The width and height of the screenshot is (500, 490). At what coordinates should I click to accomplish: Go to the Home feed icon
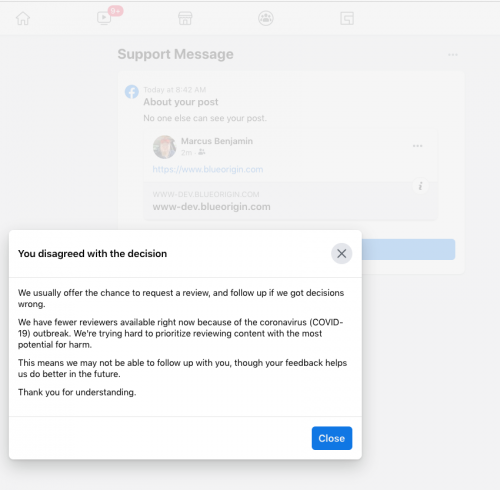coord(23,18)
